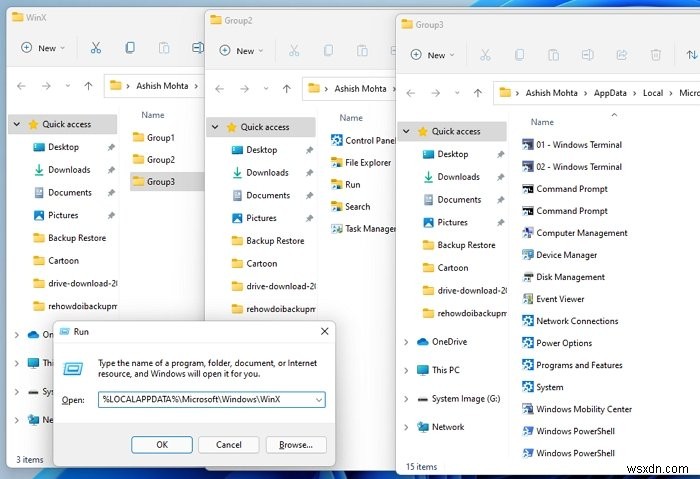700x479 pixels.
Task: Click the Sort icon in Group3 window toolbar
Action: [x=692, y=55]
